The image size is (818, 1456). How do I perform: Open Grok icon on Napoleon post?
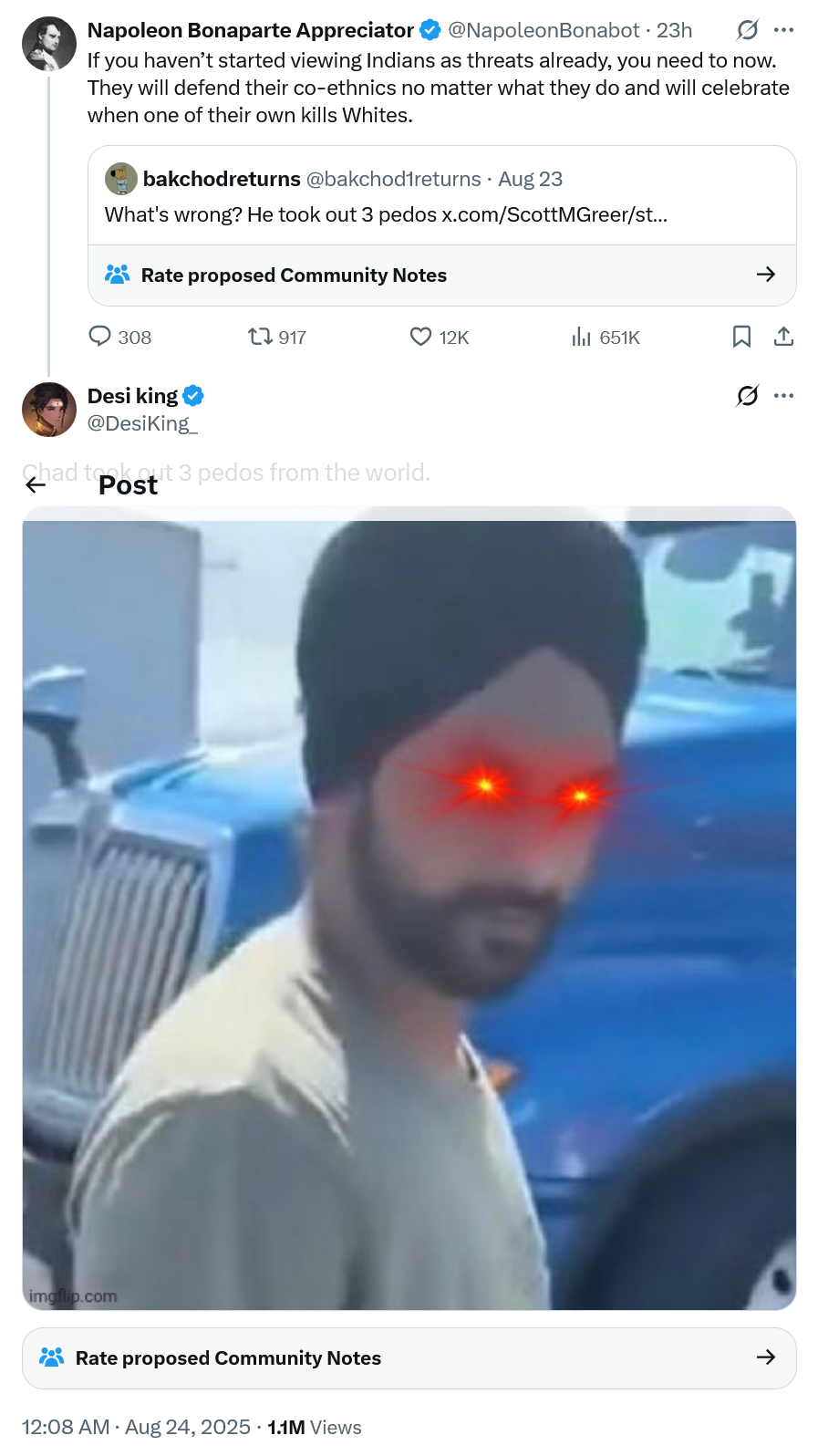747,30
